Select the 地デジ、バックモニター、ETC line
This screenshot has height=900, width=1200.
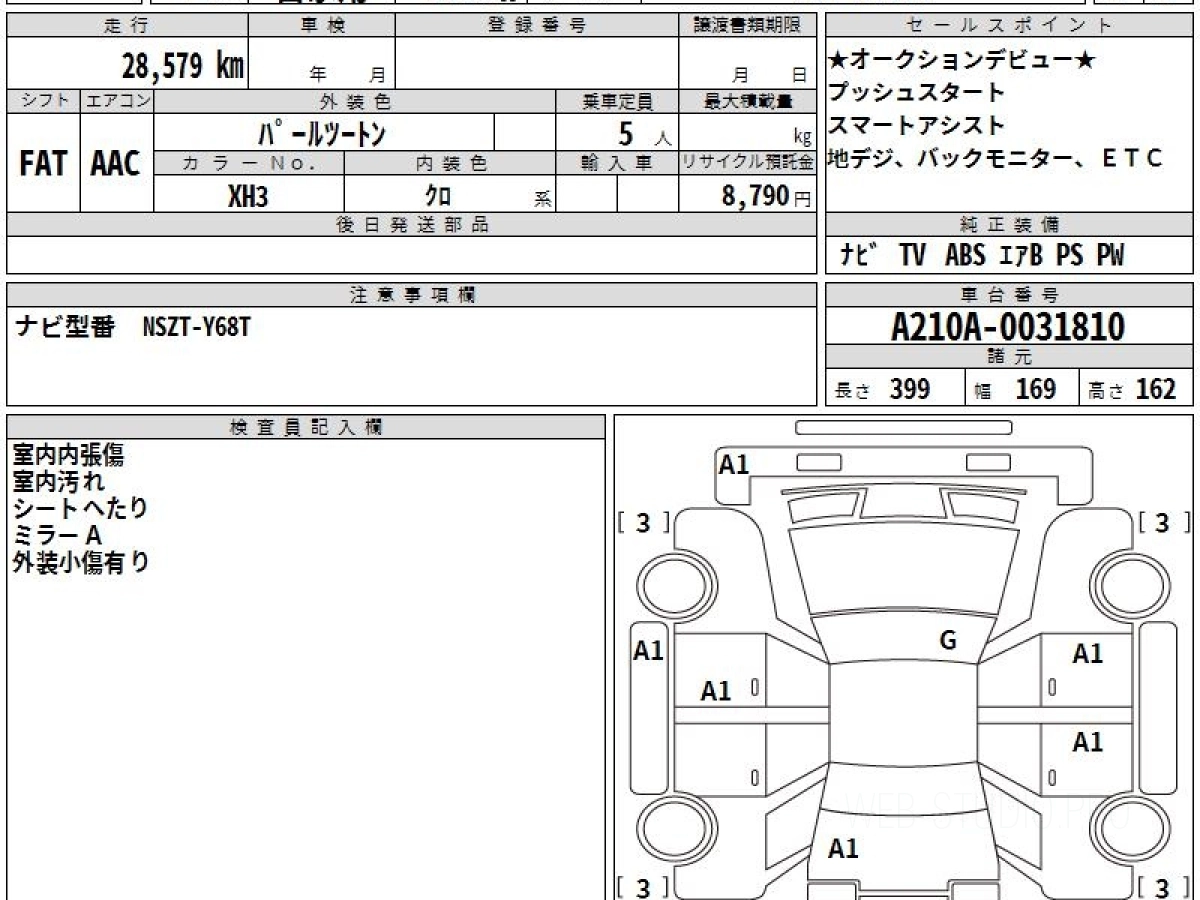point(996,158)
